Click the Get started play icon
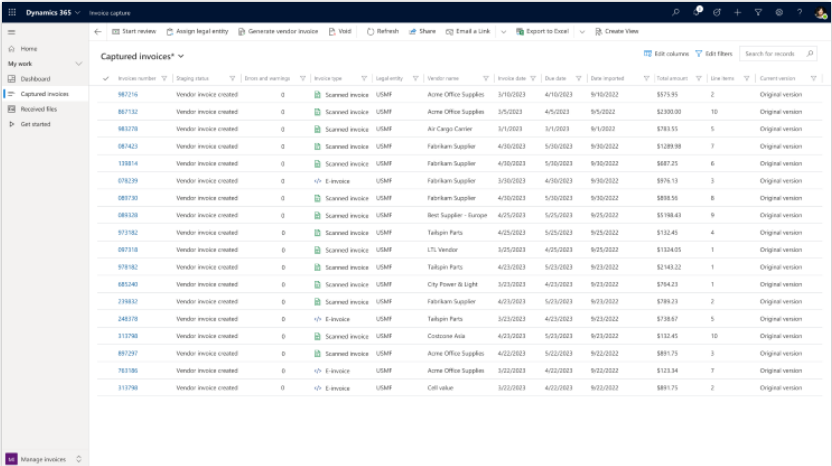The width and height of the screenshot is (832, 466). 12,124
